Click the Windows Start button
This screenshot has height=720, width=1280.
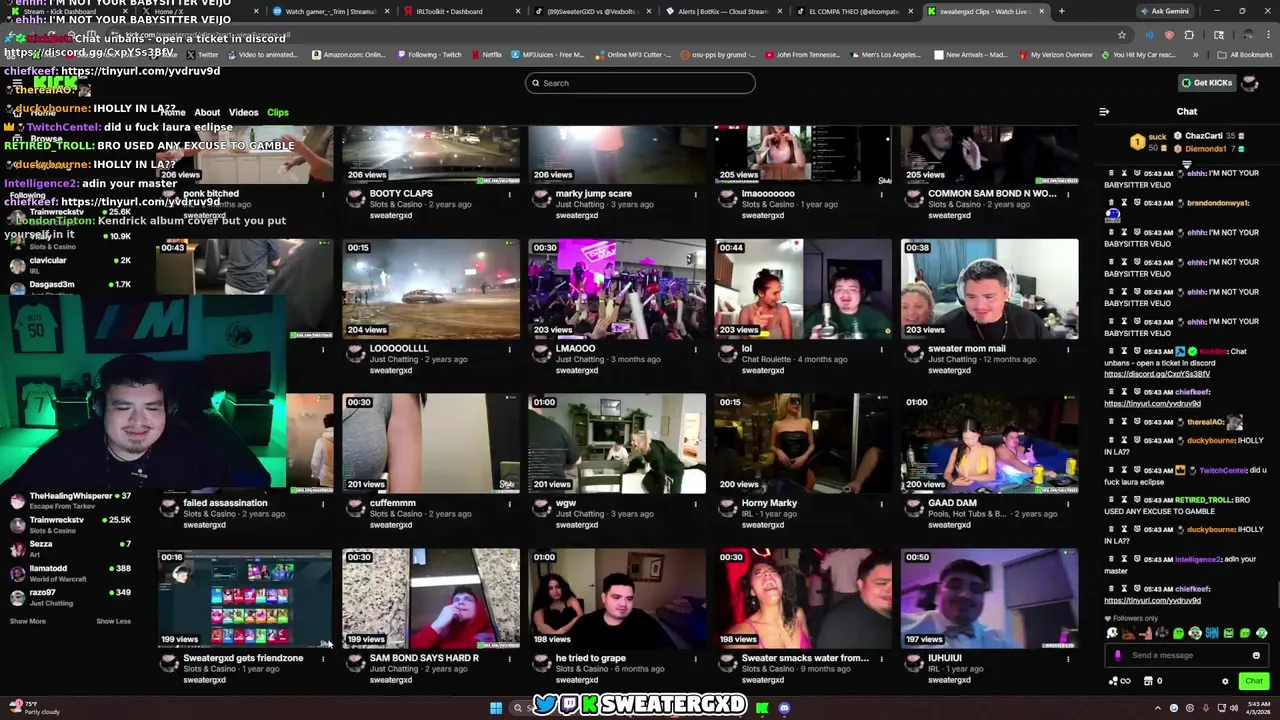[x=496, y=708]
